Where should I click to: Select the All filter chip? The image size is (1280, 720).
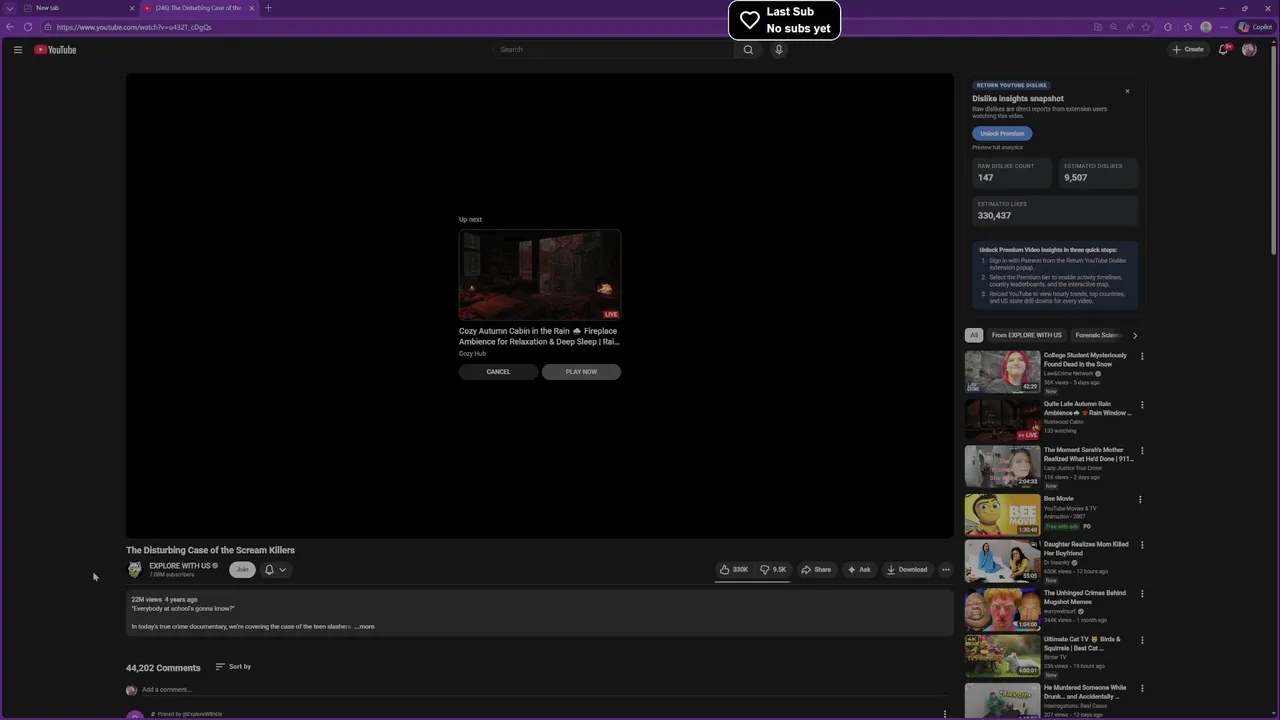click(x=973, y=336)
